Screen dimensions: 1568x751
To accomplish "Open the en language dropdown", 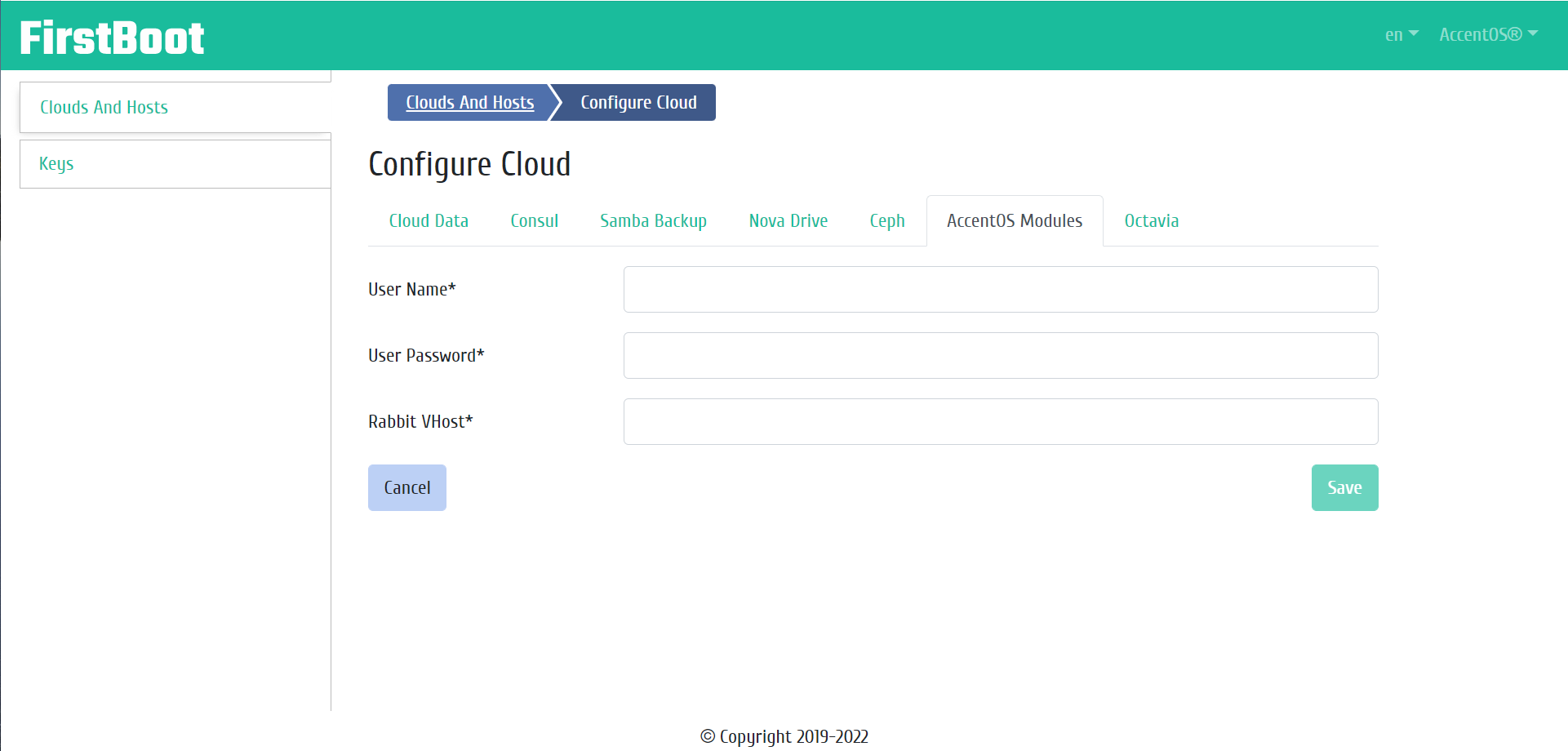I will [x=1401, y=34].
